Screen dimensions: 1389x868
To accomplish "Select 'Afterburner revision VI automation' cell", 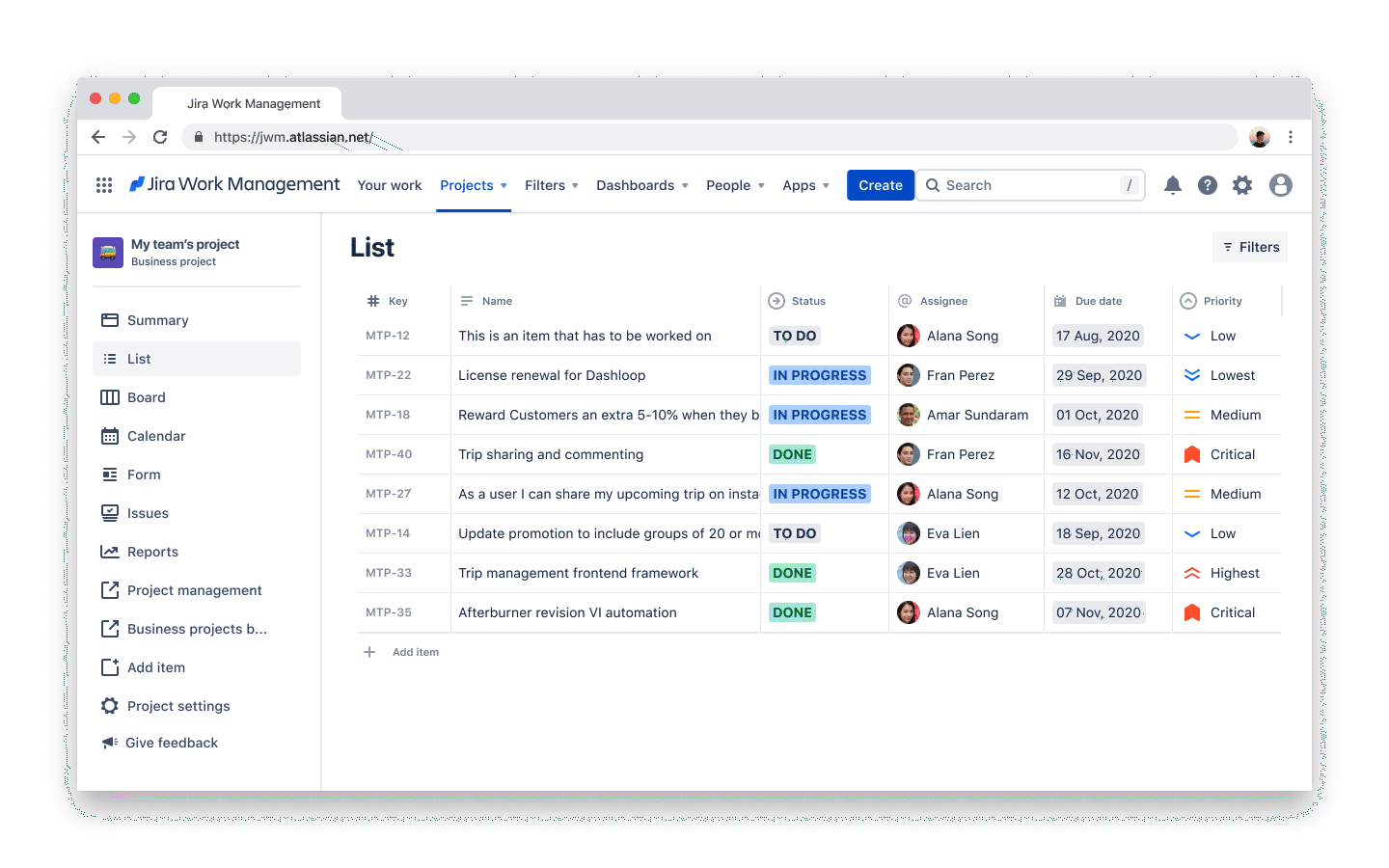I will (606, 612).
